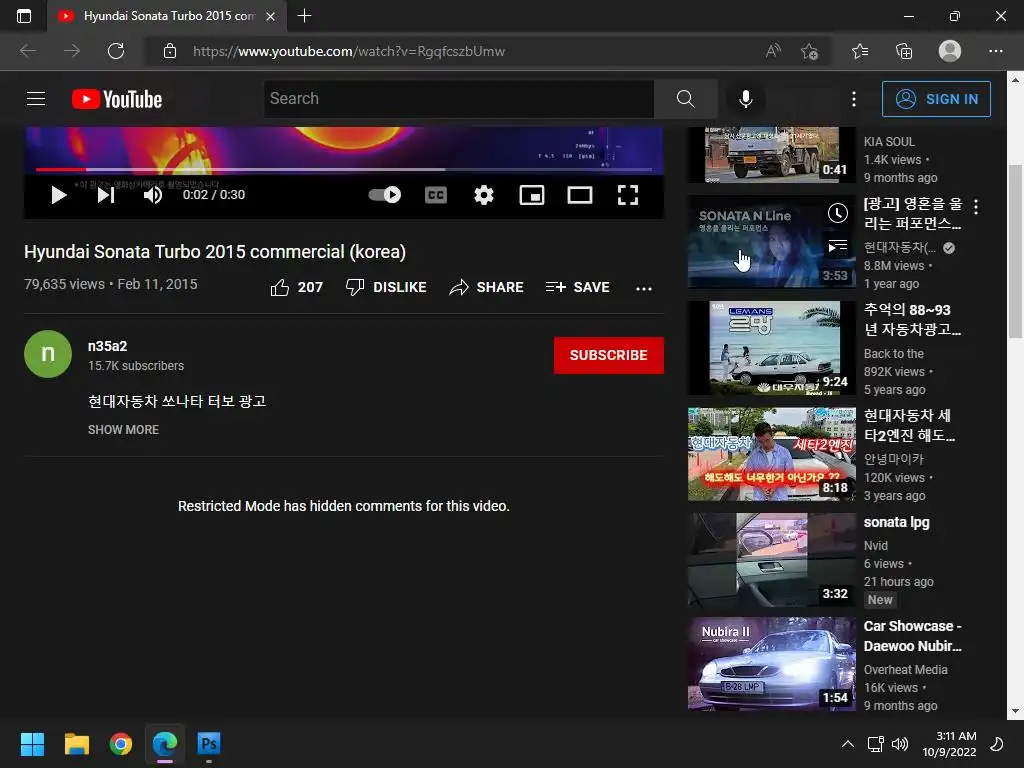Open sonata lpg video title
The image size is (1024, 768).
pyautogui.click(x=896, y=522)
